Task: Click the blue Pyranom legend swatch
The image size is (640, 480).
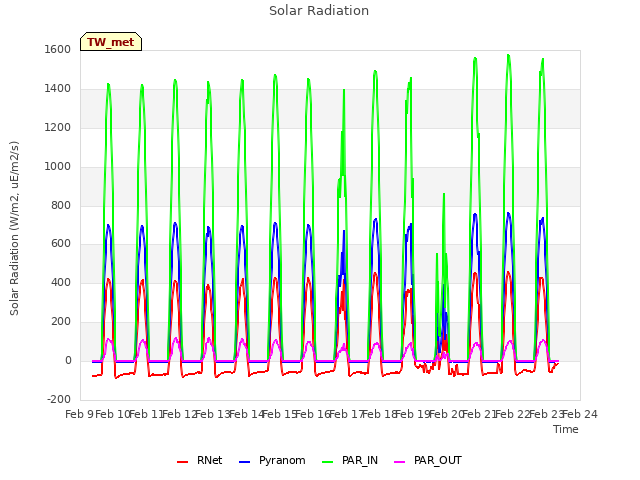Action: click(x=244, y=462)
